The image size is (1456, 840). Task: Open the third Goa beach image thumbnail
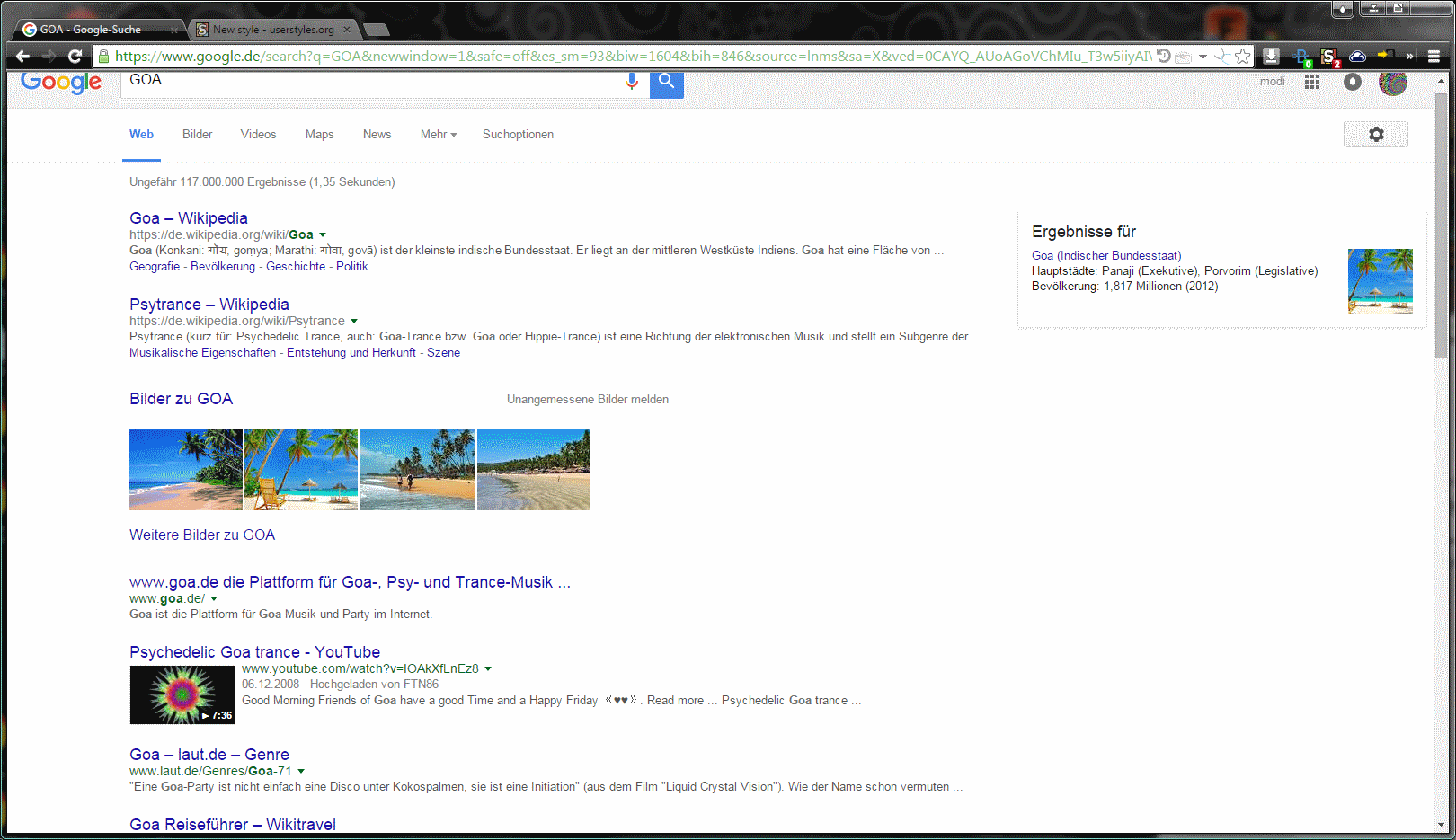click(417, 470)
